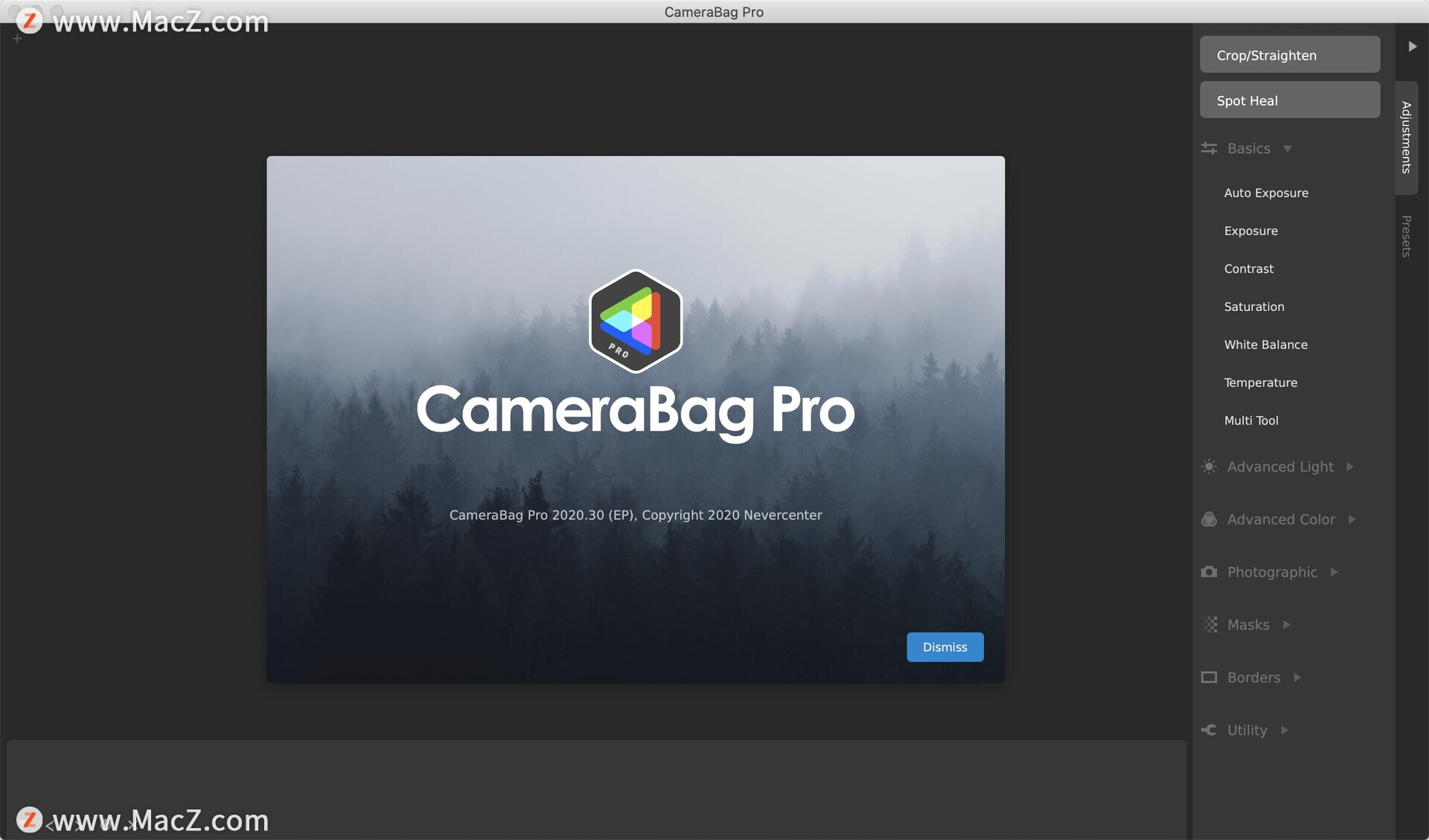Click the version and copyright text line

636,515
